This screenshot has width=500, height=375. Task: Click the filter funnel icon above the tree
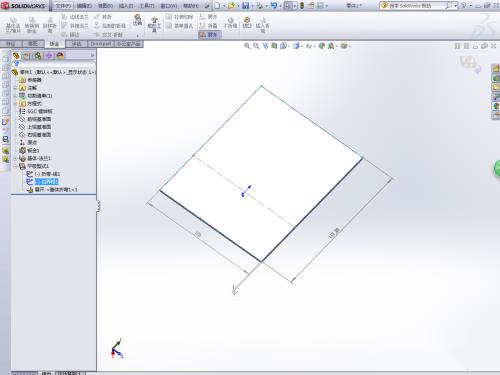pyautogui.click(x=16, y=64)
